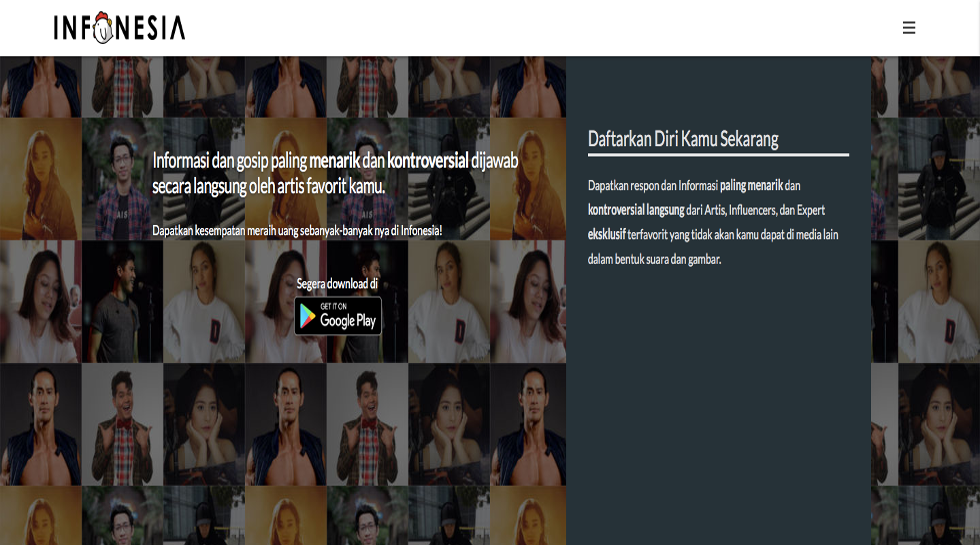Image resolution: width=980 pixels, height=545 pixels.
Task: Click bold "paling menarik" in the signup description
Action: pyautogui.click(x=750, y=186)
